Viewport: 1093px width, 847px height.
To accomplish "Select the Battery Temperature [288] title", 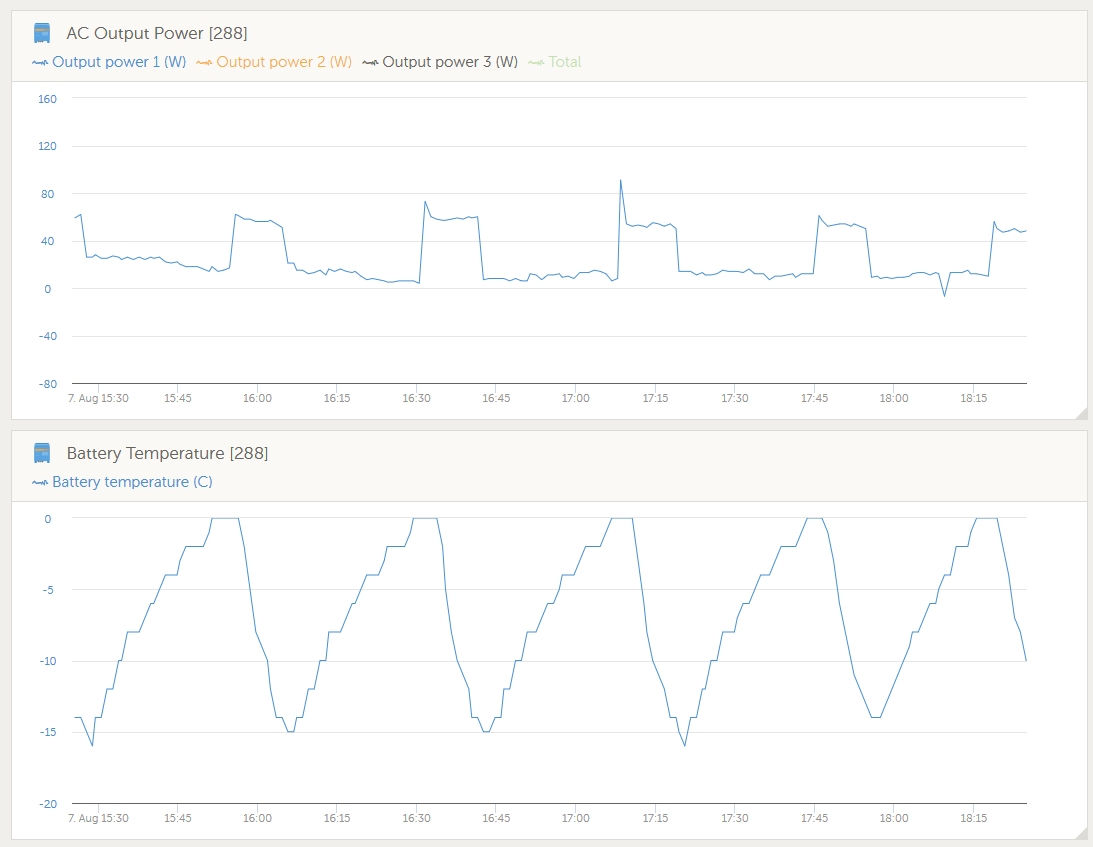I will 167,453.
